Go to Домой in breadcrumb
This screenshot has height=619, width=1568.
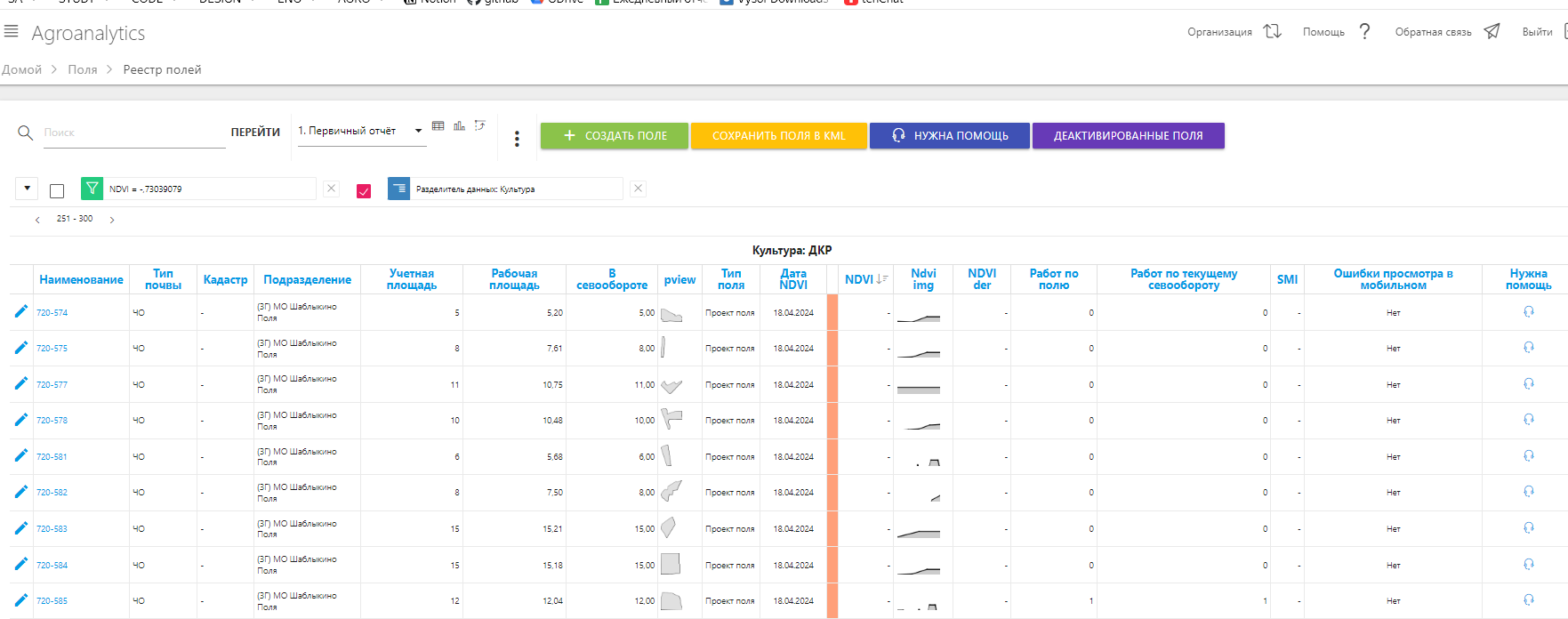point(21,69)
